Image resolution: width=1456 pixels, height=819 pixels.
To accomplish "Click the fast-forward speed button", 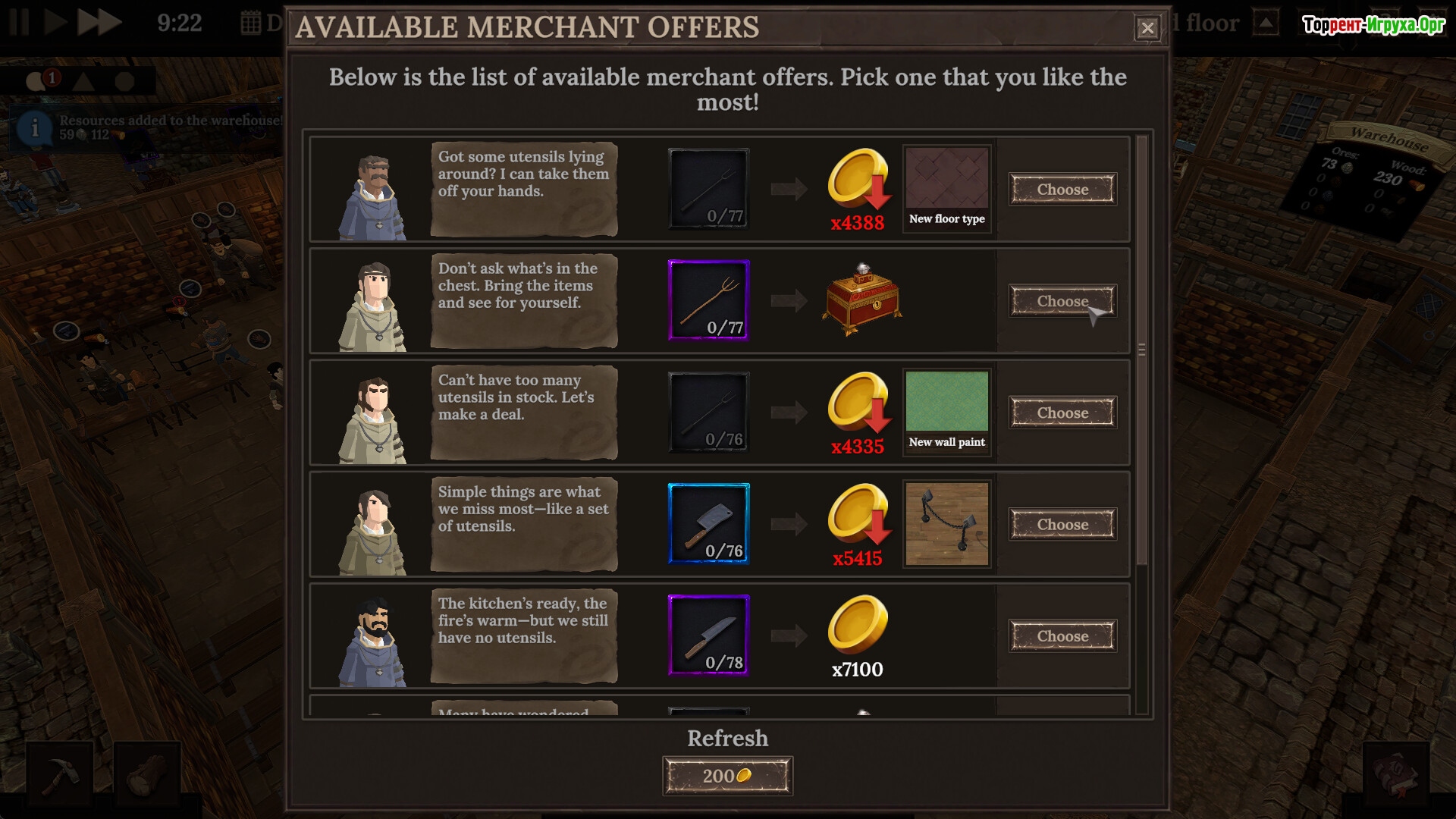I will point(99,22).
